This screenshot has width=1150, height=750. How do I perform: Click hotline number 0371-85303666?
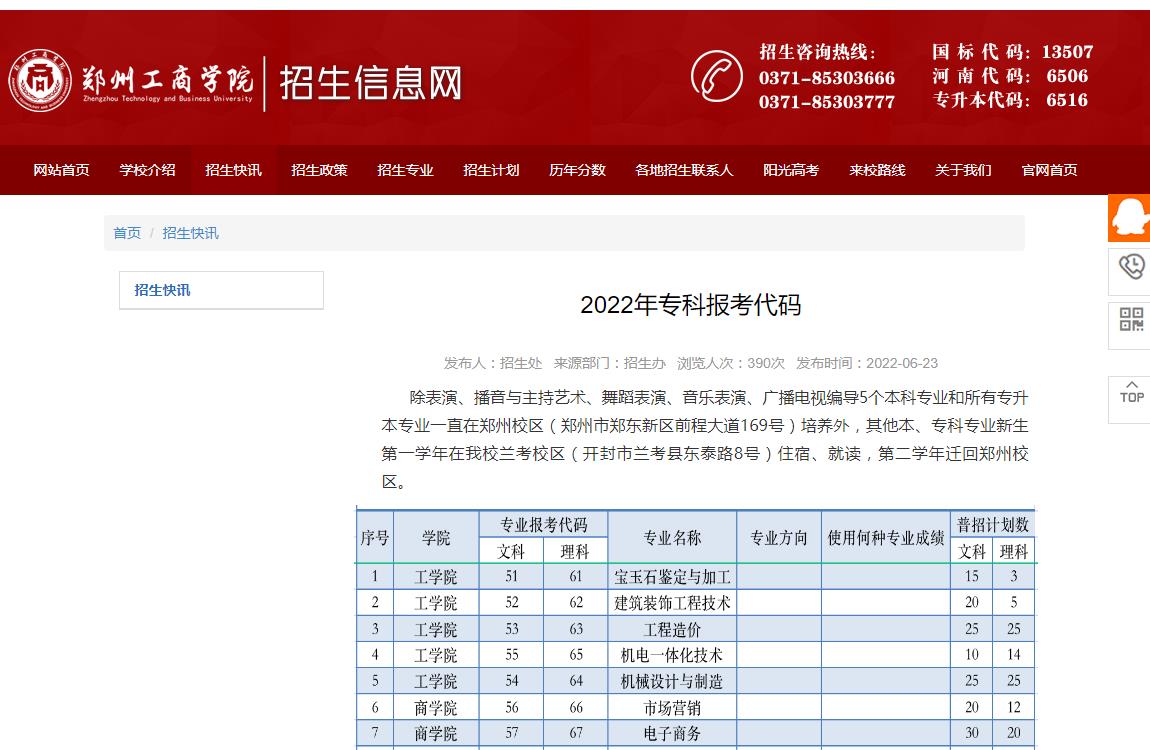pyautogui.click(x=827, y=78)
